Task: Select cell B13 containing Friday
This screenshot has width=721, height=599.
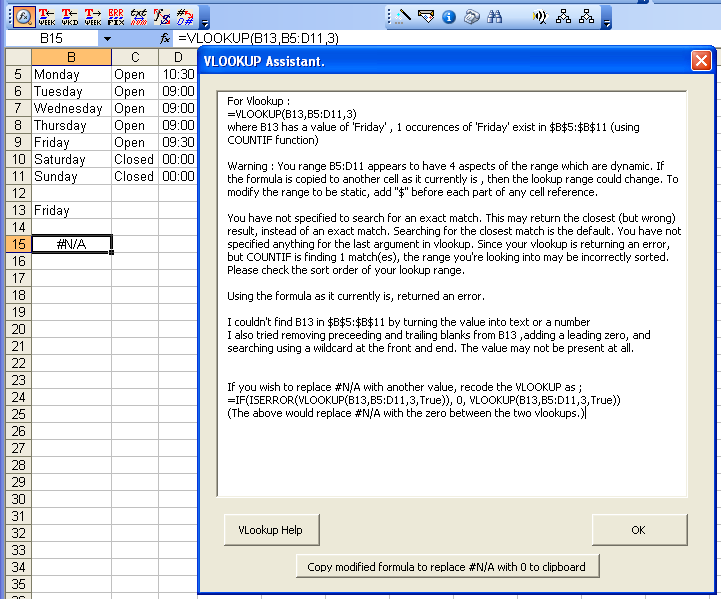Action: click(x=71, y=210)
